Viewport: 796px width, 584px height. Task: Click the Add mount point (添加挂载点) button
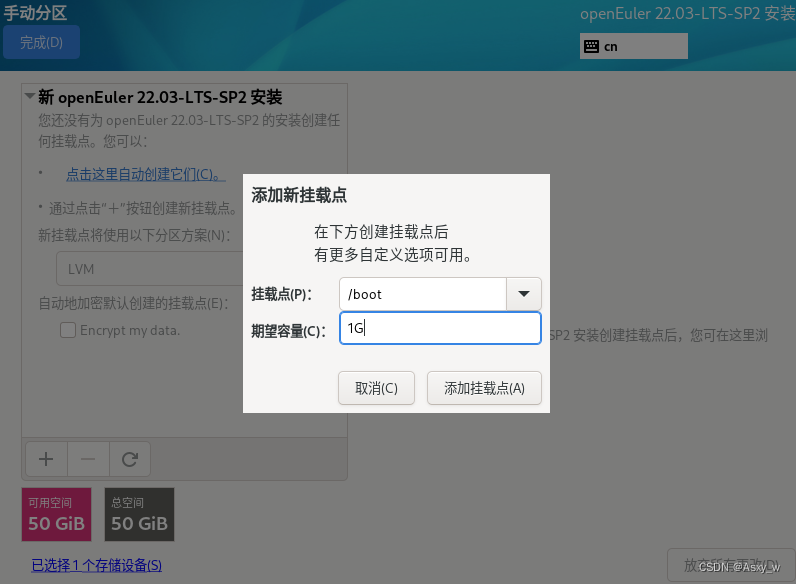click(484, 388)
